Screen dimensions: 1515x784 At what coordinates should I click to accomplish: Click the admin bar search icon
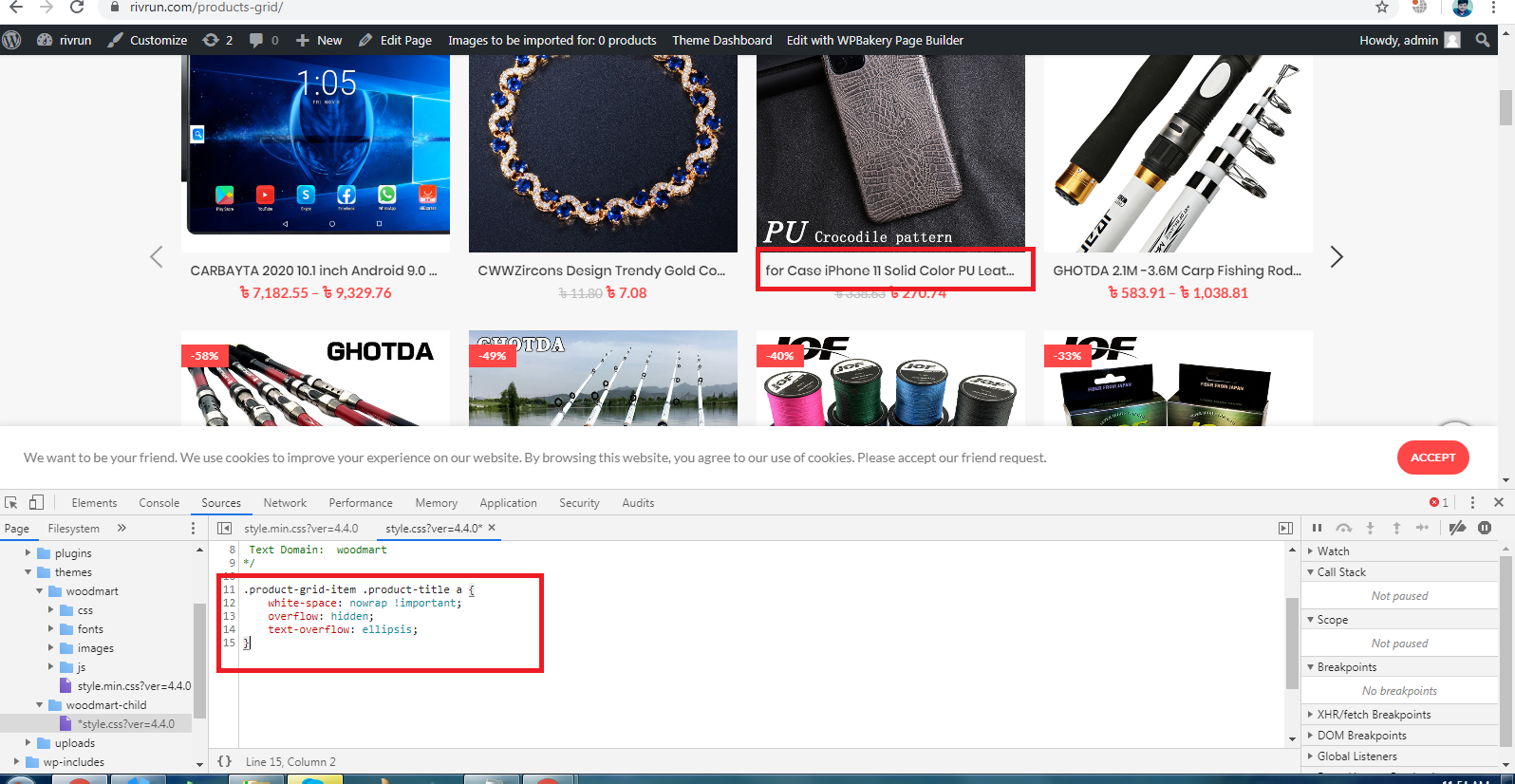pos(1483,40)
